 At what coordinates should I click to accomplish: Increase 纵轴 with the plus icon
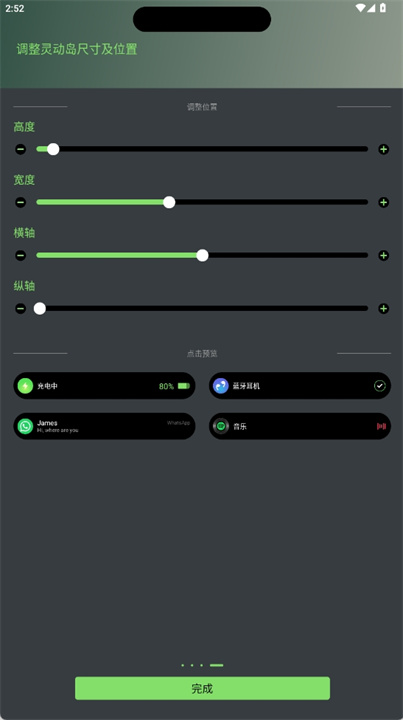point(384,309)
